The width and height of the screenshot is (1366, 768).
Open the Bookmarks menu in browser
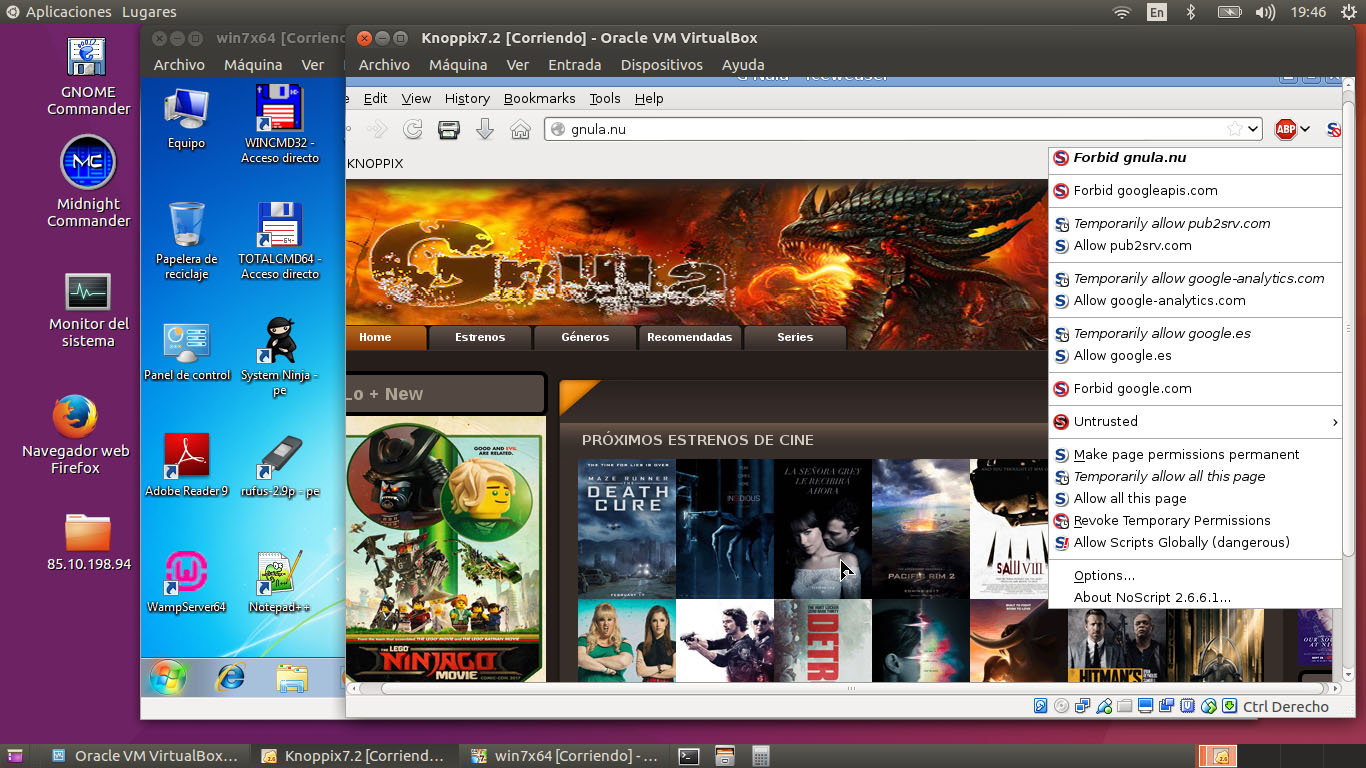click(x=539, y=98)
